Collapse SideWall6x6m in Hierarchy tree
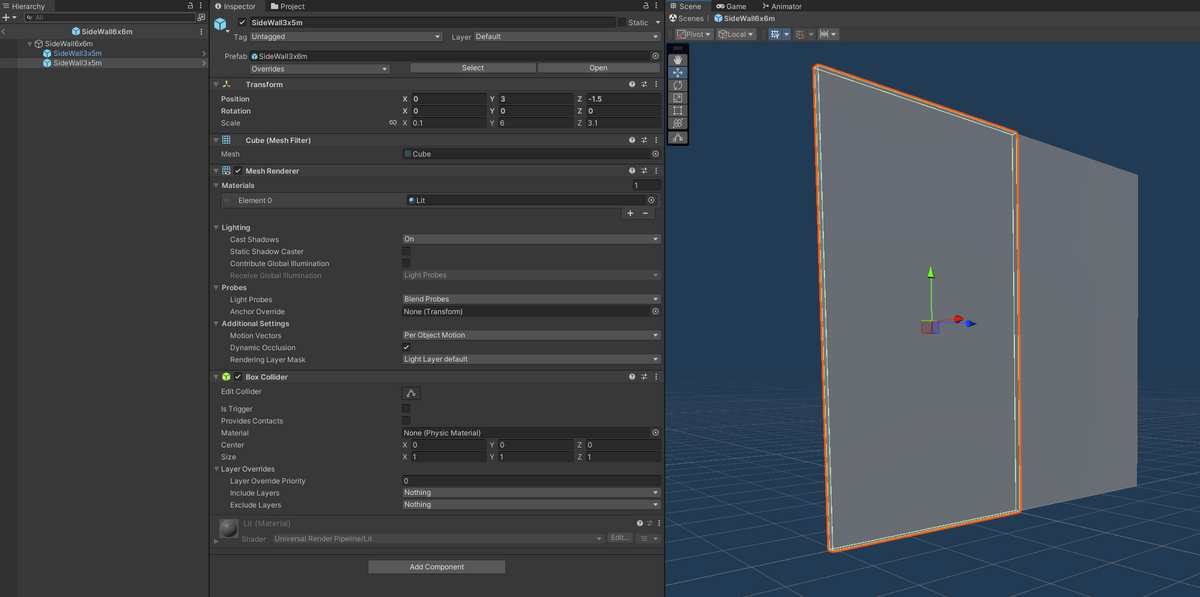This screenshot has height=597, width=1200. (30, 44)
